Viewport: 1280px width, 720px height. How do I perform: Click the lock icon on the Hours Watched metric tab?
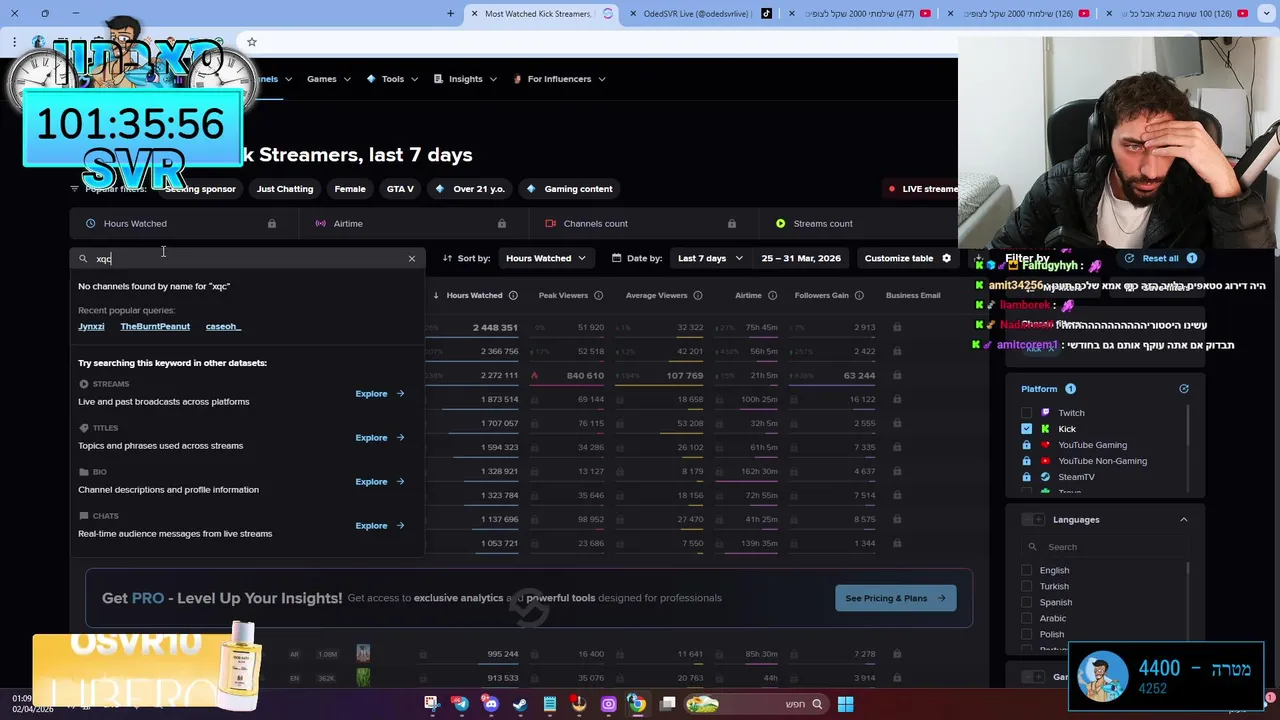272,223
